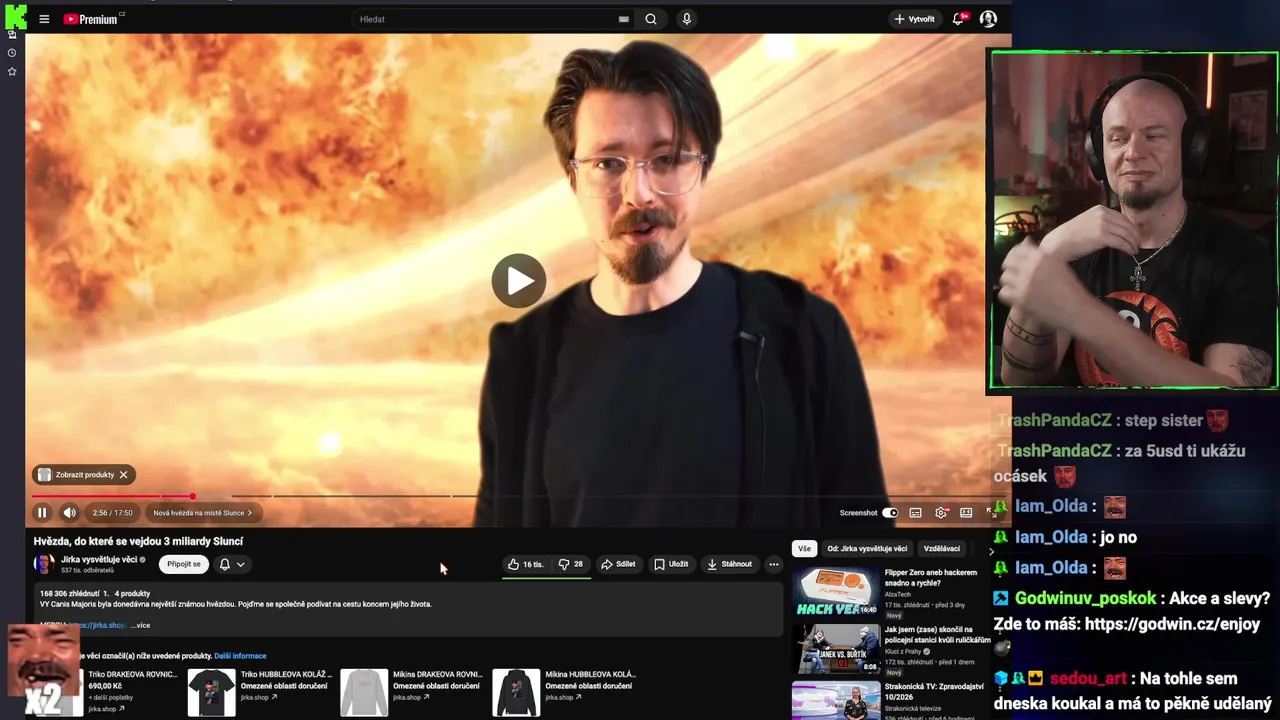Open the YouTube hamburger guide menu

pyautogui.click(x=44, y=19)
